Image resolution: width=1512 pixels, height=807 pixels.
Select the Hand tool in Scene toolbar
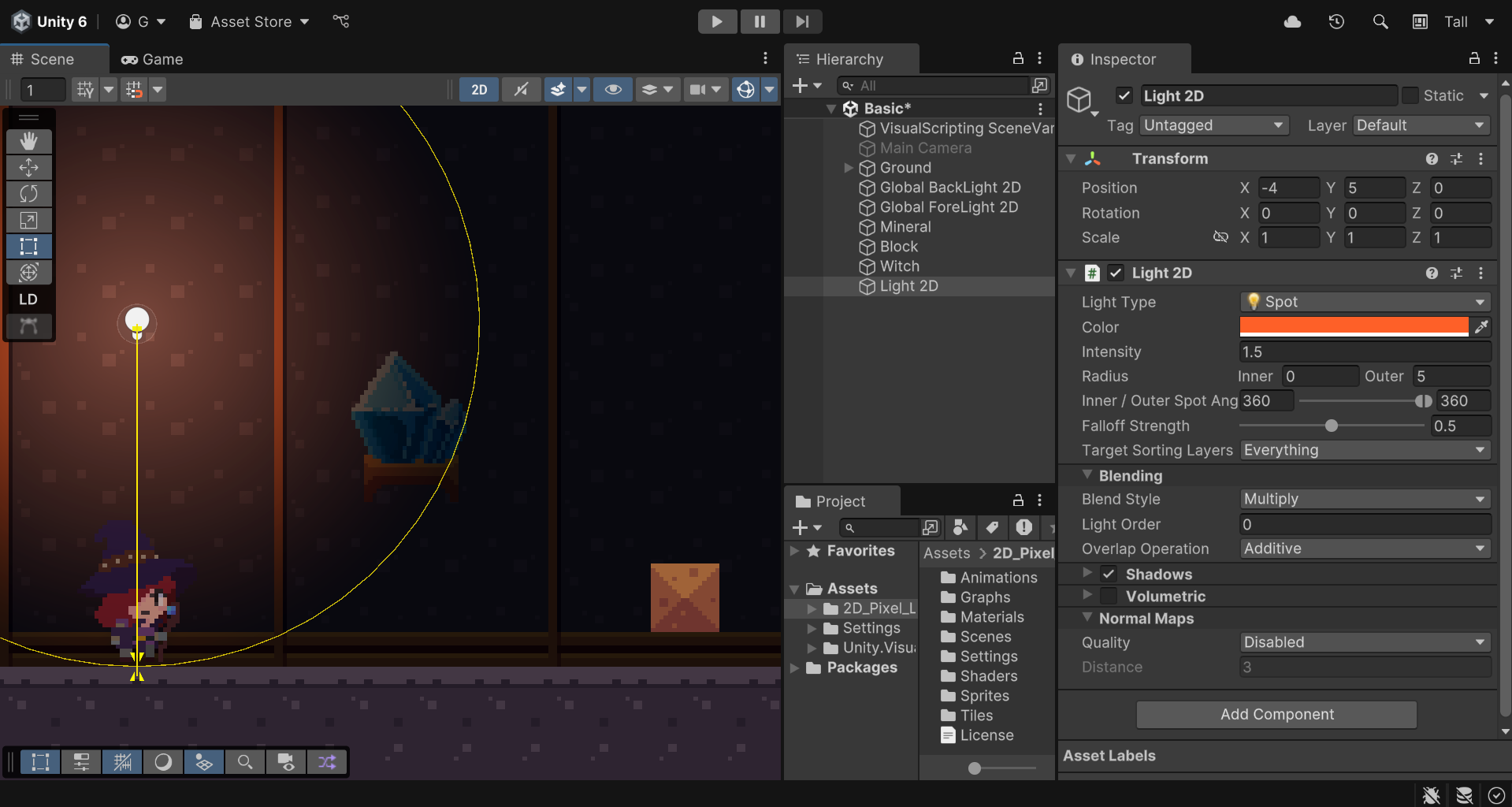pyautogui.click(x=28, y=141)
